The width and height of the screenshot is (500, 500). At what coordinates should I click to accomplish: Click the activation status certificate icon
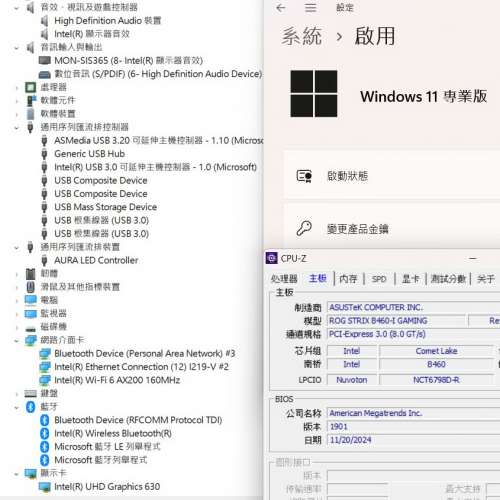click(x=304, y=176)
